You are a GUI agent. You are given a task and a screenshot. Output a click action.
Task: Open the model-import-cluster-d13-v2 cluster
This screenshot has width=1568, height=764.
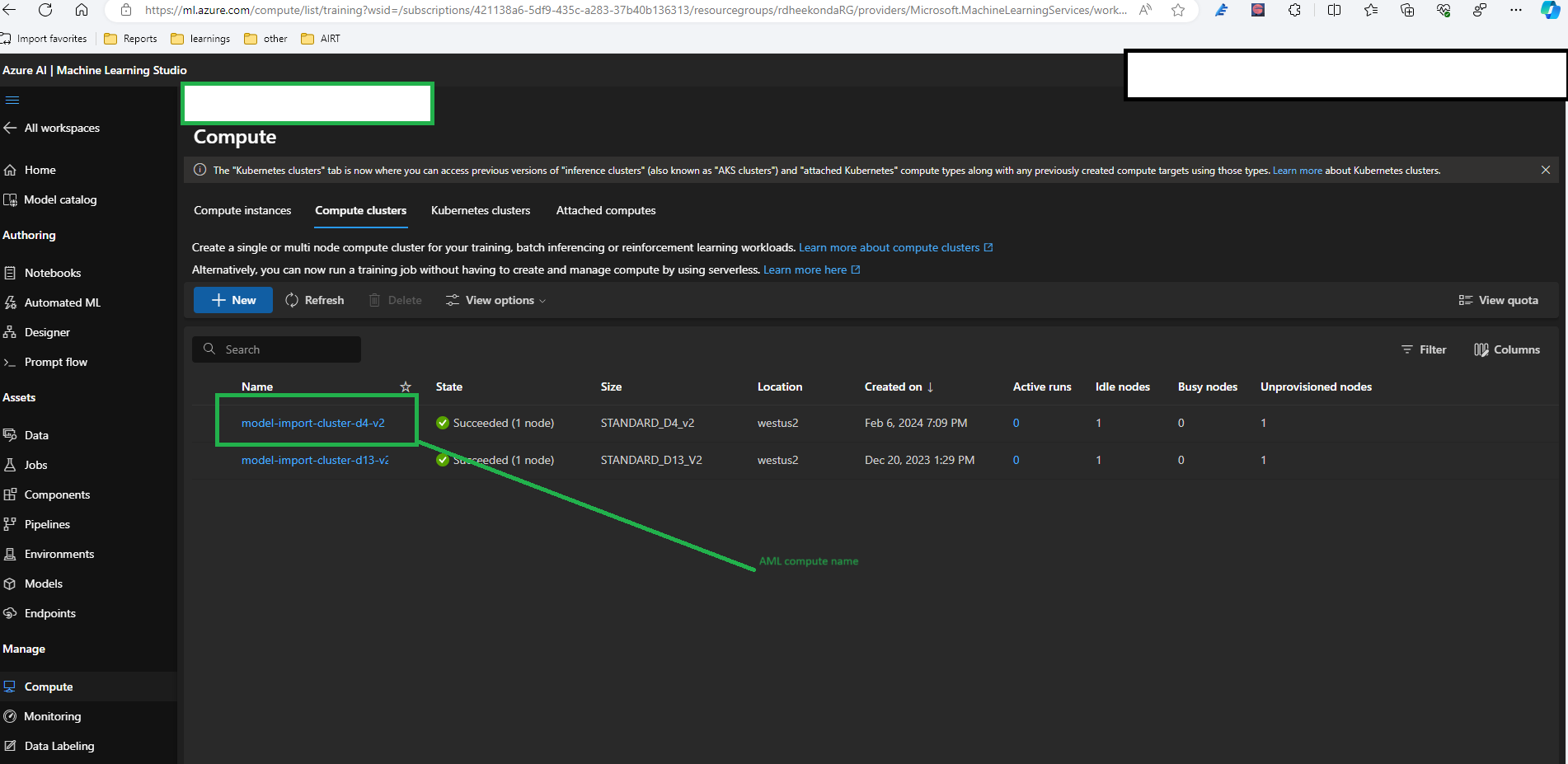click(x=314, y=459)
